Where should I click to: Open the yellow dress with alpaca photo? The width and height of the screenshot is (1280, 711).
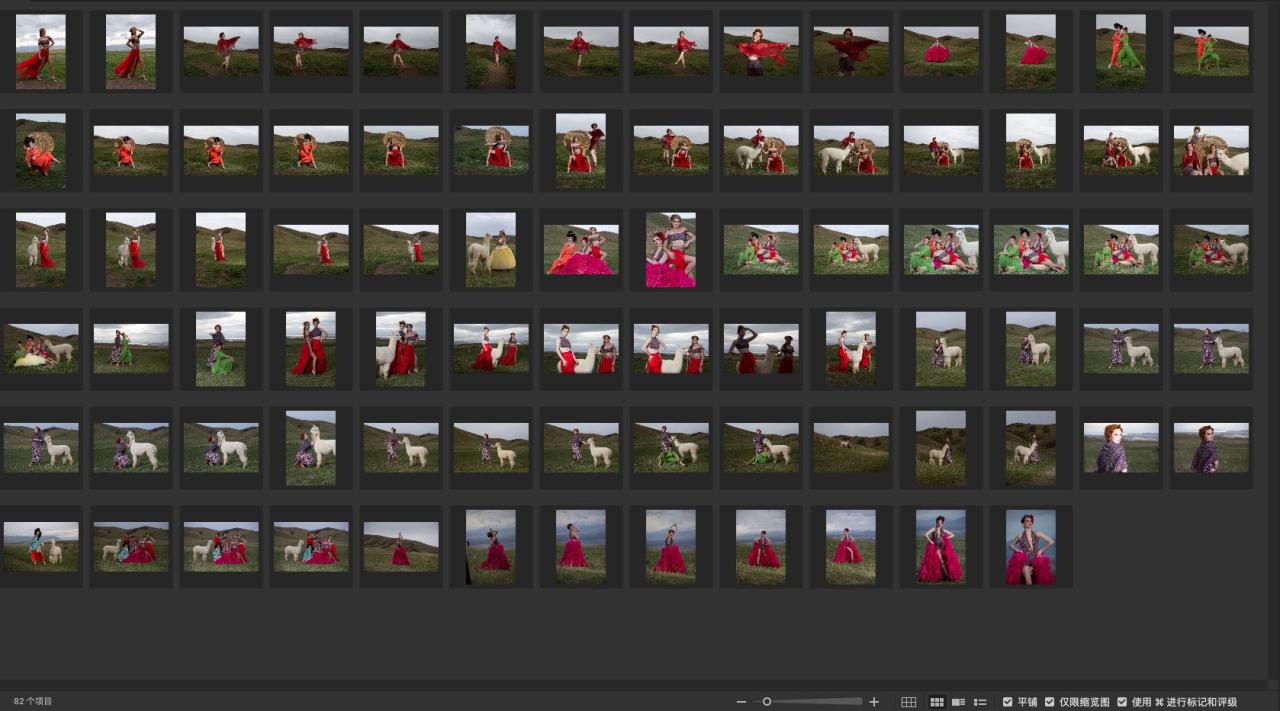tap(491, 249)
